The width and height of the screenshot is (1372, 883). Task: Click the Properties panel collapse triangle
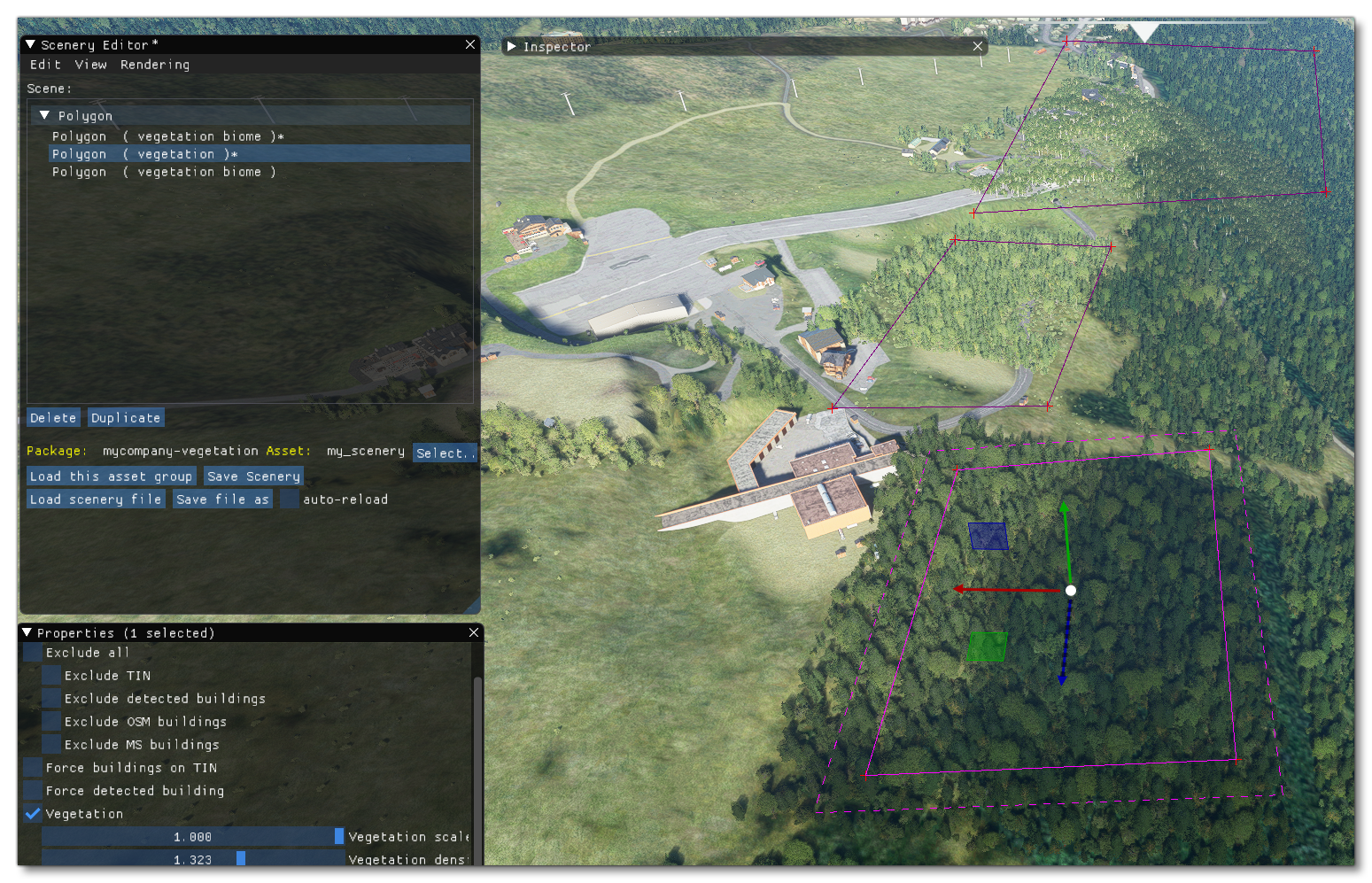27,632
